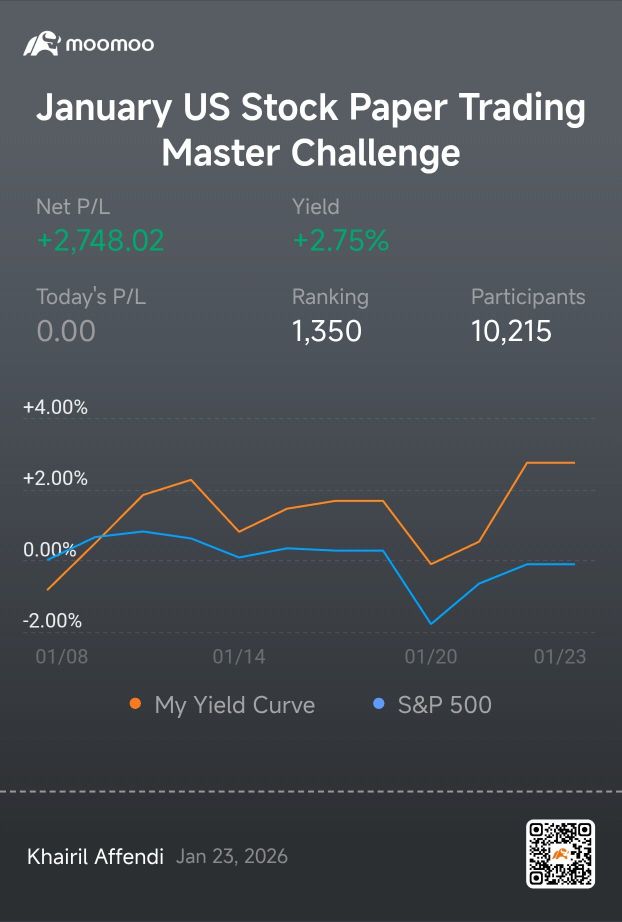Tap the moomoo bull logo icon
Image resolution: width=622 pixels, height=922 pixels.
[41, 44]
